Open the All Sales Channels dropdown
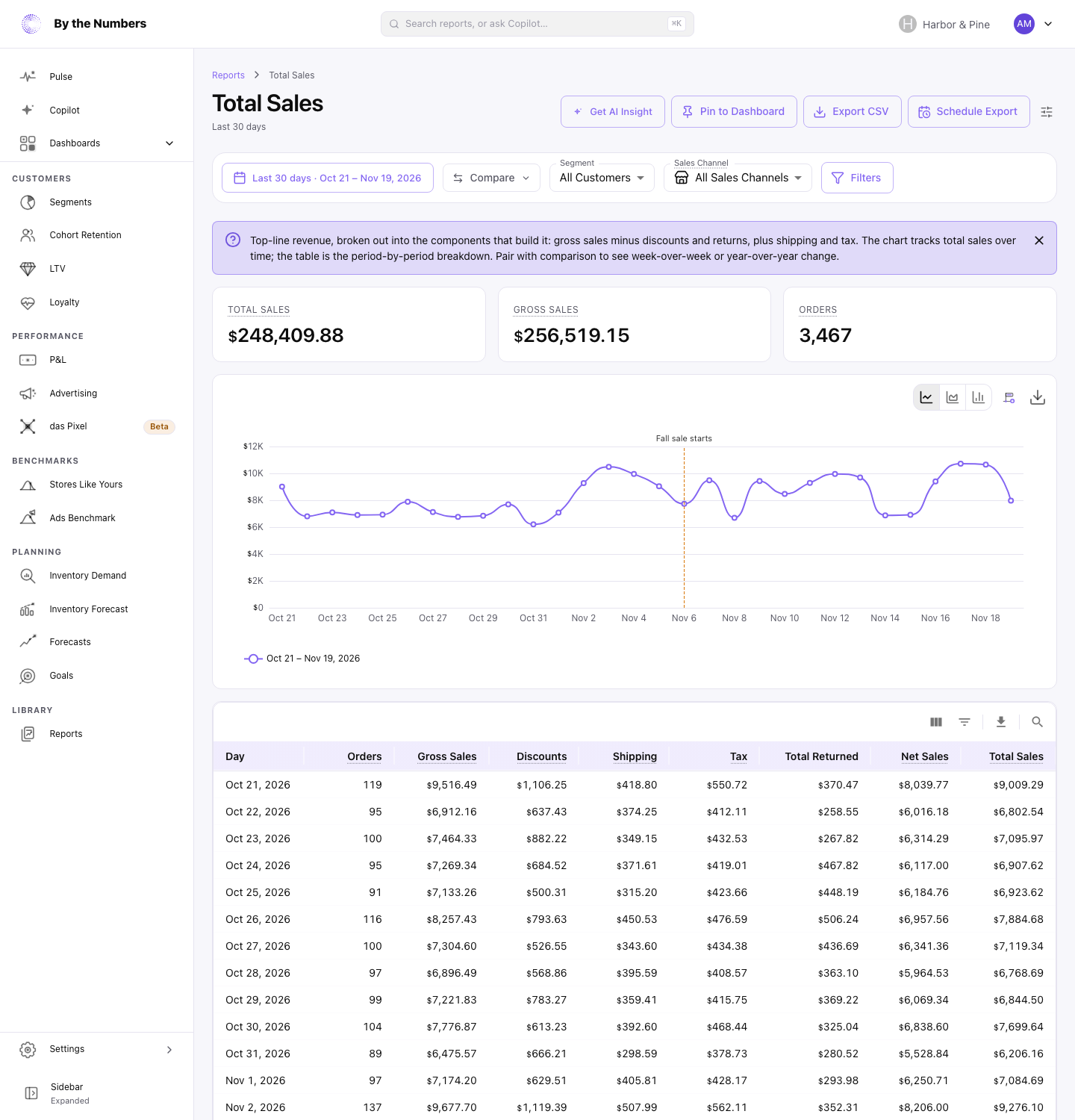This screenshot has height=1120, width=1075. click(738, 178)
